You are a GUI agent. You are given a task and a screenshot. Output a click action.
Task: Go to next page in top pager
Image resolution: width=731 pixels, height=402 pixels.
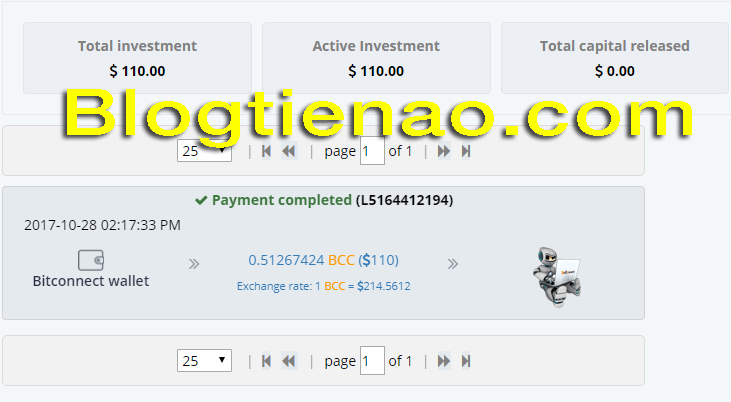(443, 151)
